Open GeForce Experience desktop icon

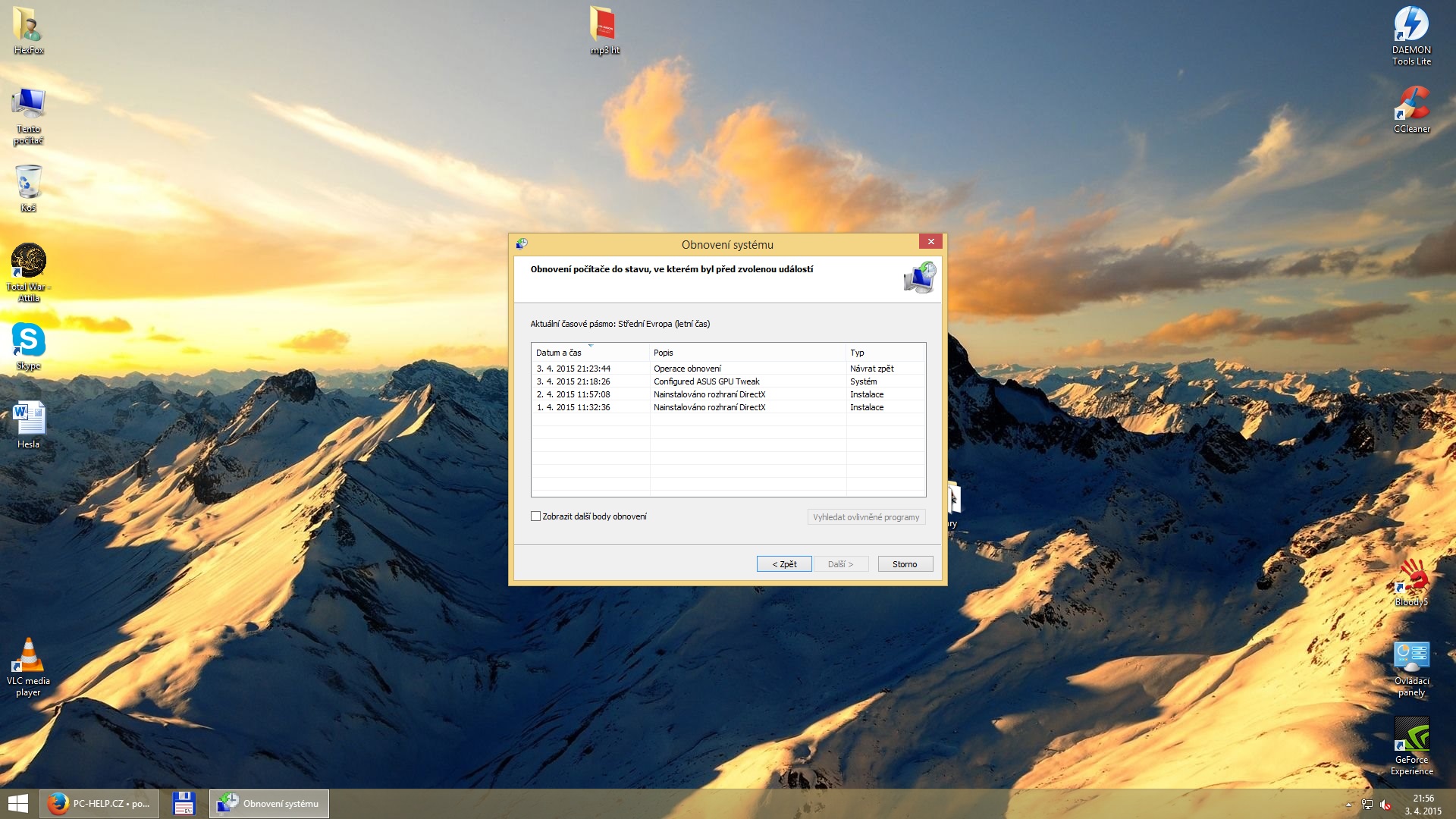[x=1410, y=736]
